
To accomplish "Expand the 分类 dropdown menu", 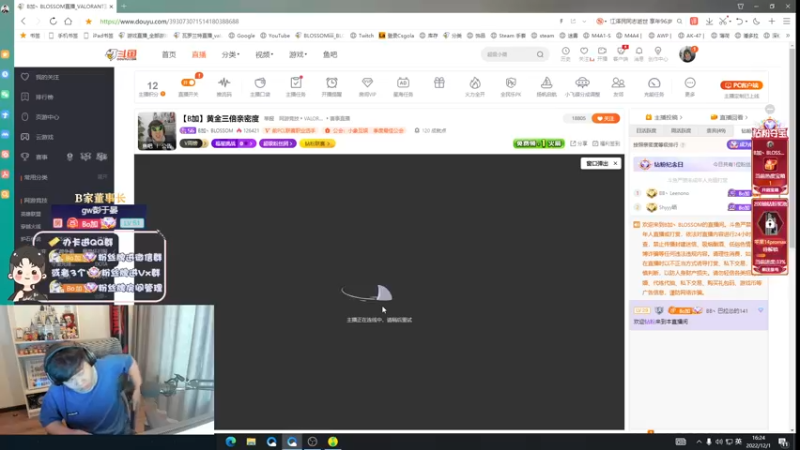I will click(x=230, y=55).
